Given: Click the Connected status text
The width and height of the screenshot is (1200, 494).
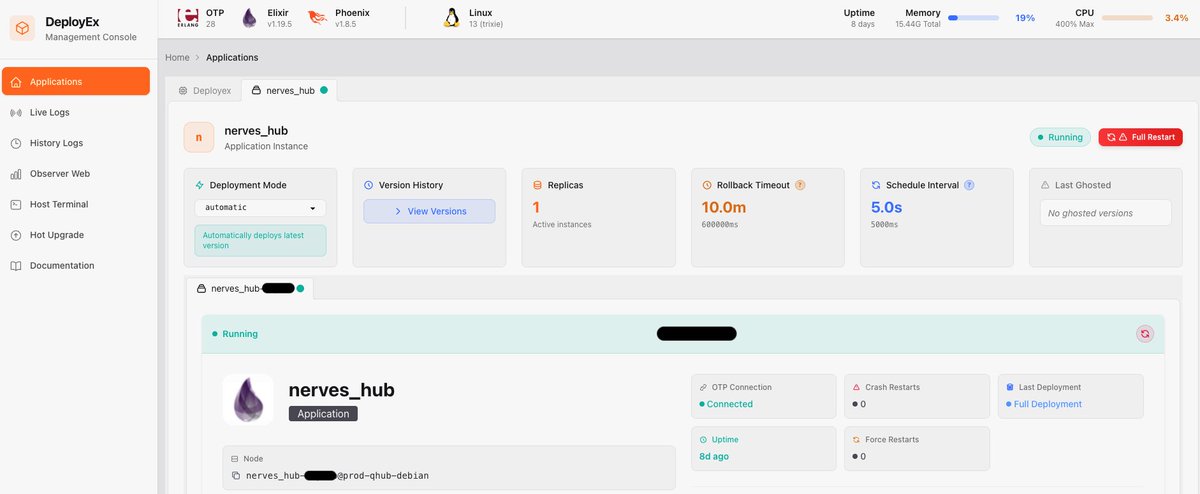Looking at the screenshot, I should [730, 404].
